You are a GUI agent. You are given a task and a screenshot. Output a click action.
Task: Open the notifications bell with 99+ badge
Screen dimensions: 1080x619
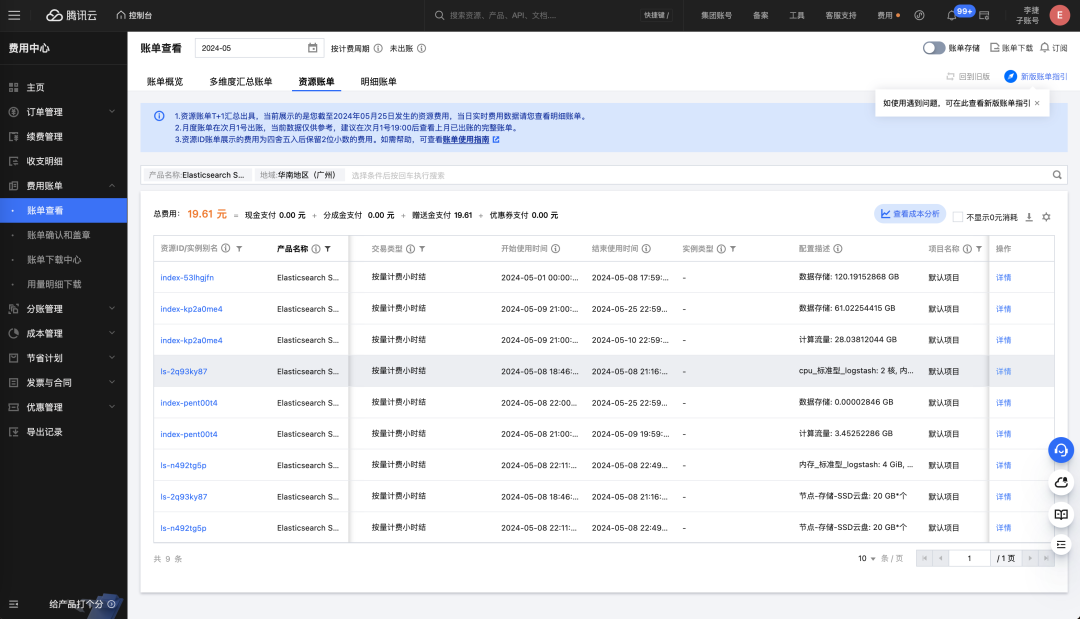click(952, 15)
